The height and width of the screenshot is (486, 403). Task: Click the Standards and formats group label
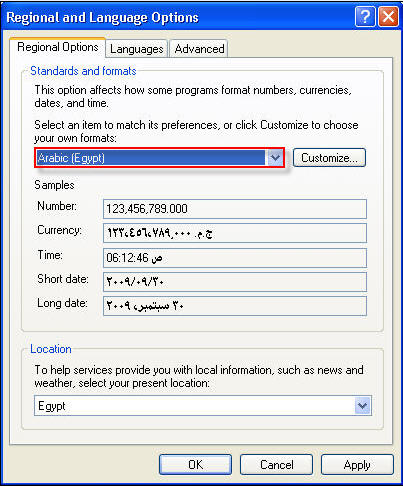coord(83,71)
